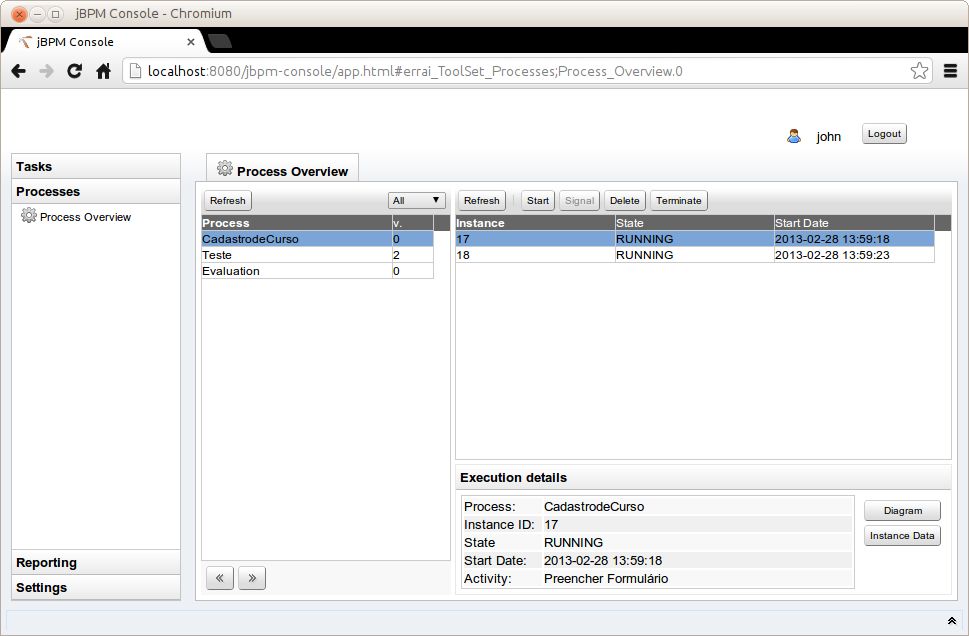Open the Diagram for the instance
This screenshot has height=636, width=969.
click(902, 511)
